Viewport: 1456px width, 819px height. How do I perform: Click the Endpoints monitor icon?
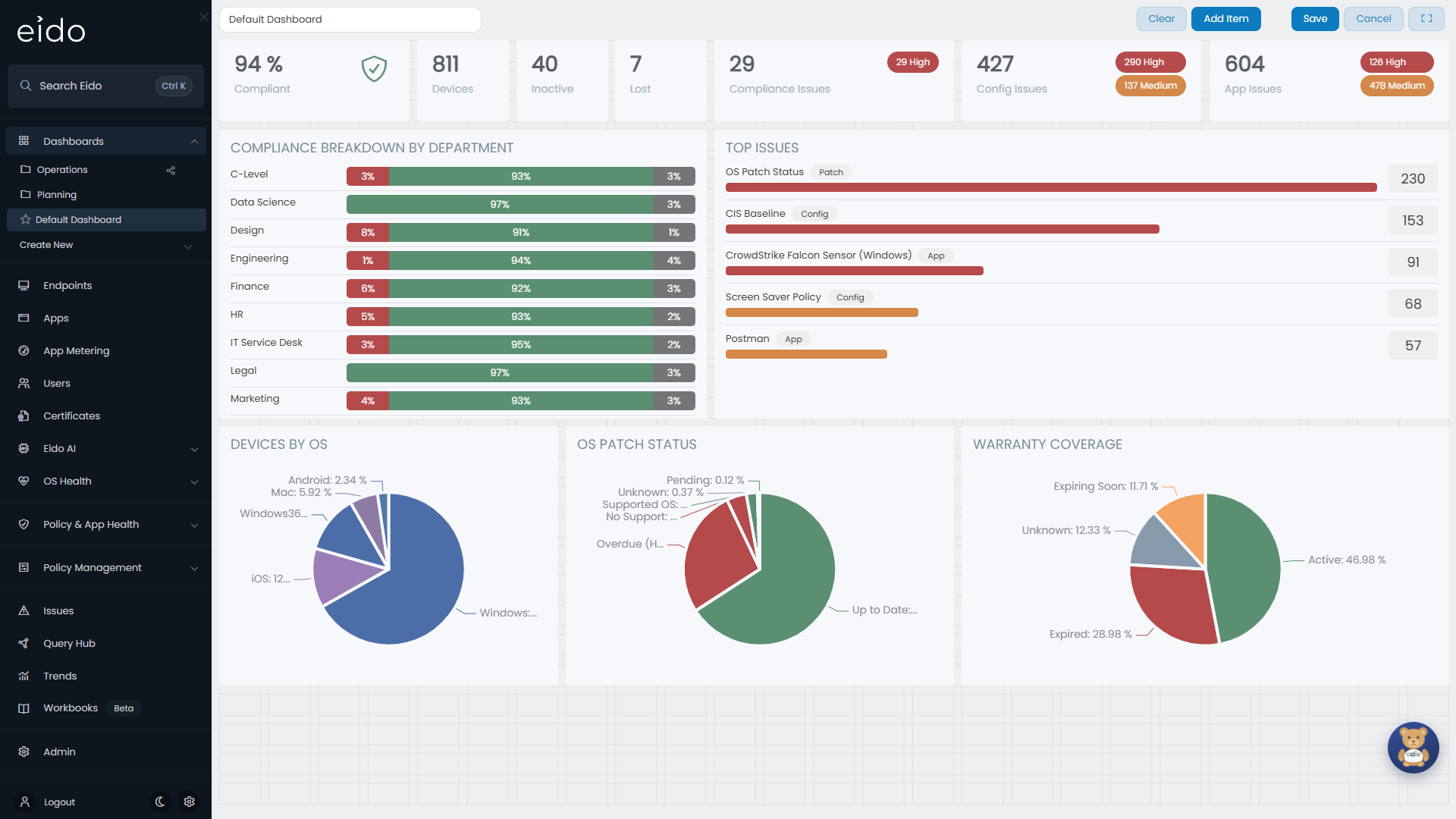coord(24,286)
